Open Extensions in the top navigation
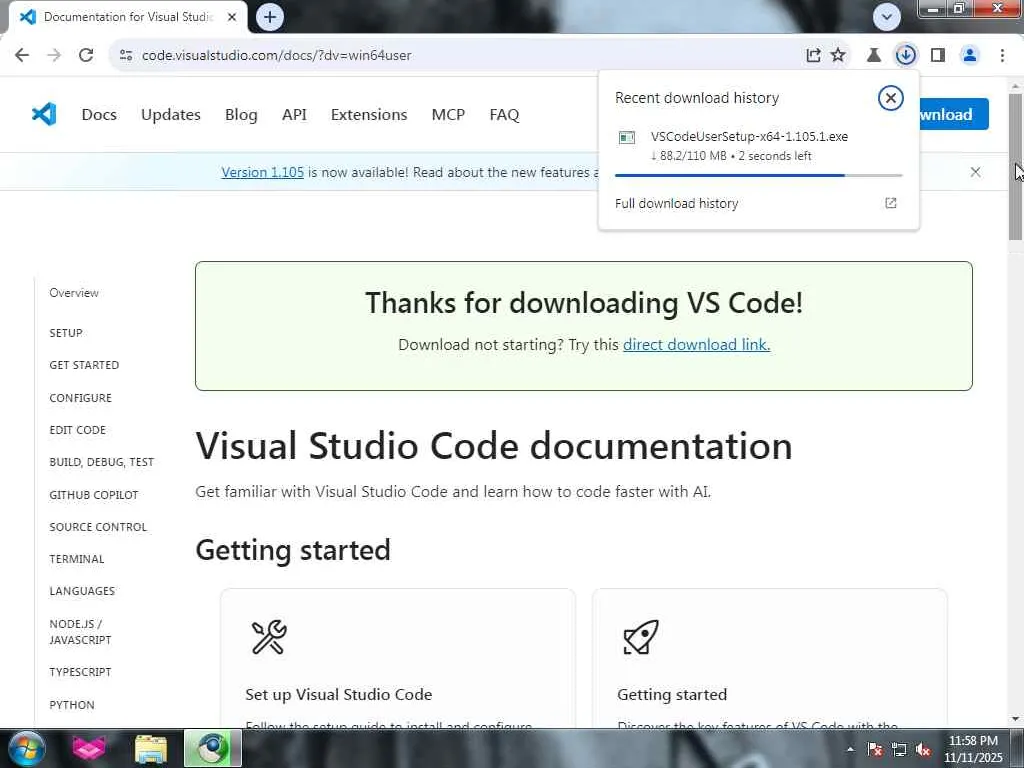Viewport: 1024px width, 768px height. [x=369, y=114]
